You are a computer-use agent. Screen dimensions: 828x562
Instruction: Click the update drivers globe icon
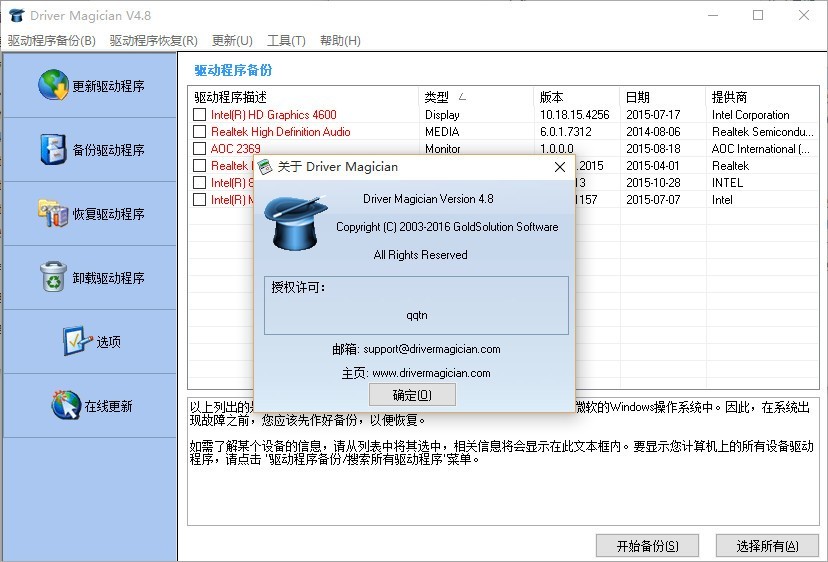point(53,85)
